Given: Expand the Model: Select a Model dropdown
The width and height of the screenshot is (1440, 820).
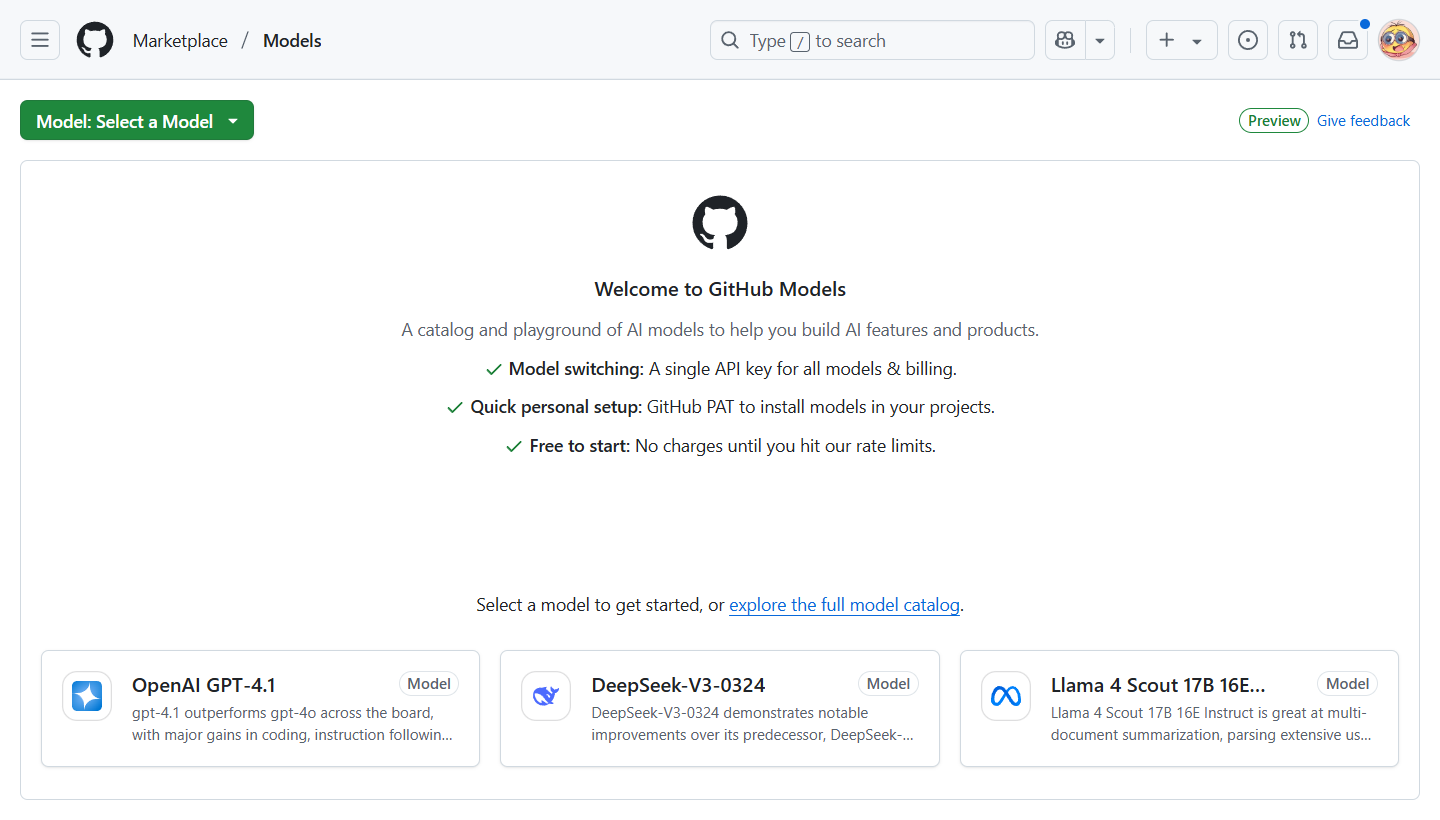Looking at the screenshot, I should pos(137,121).
